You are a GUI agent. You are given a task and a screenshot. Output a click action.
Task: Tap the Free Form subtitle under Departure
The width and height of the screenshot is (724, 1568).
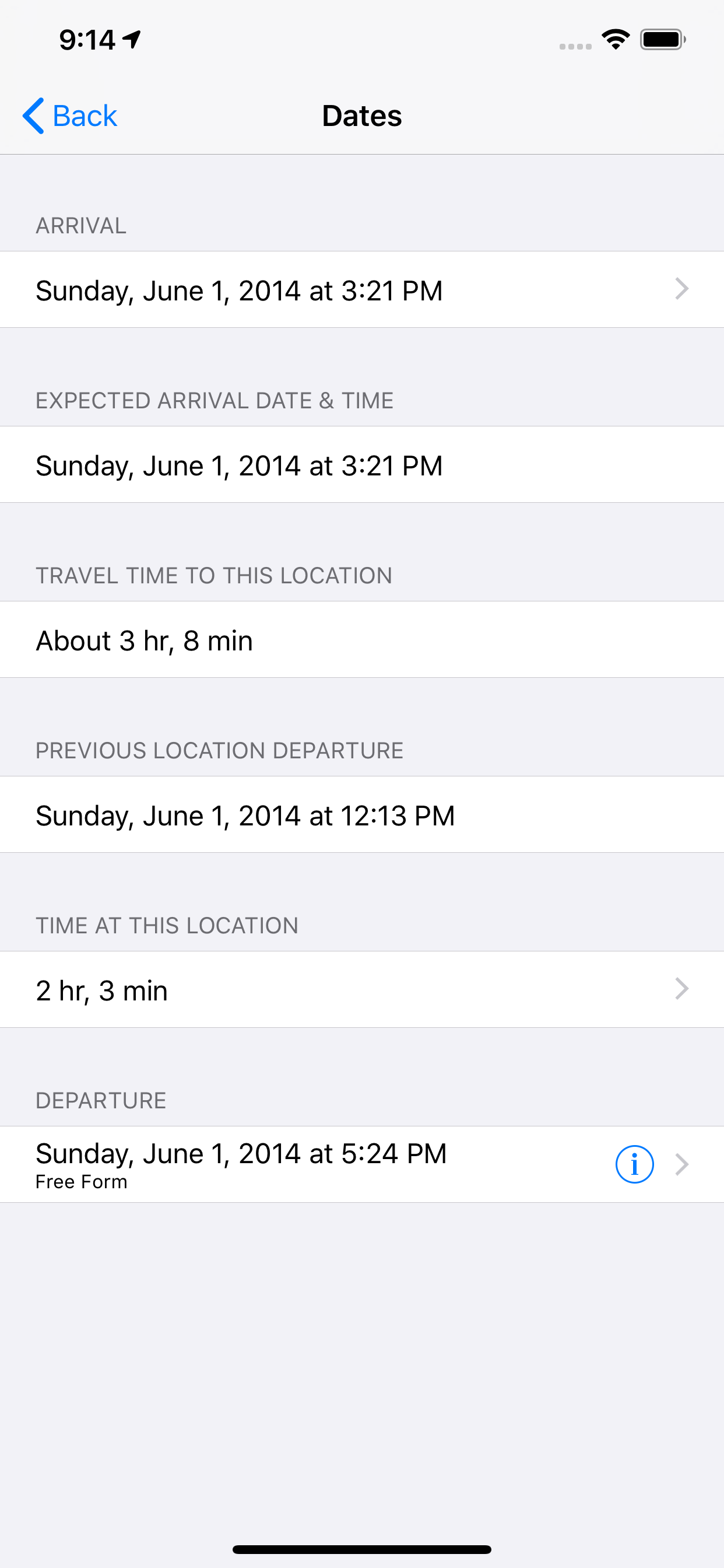pos(82,1182)
